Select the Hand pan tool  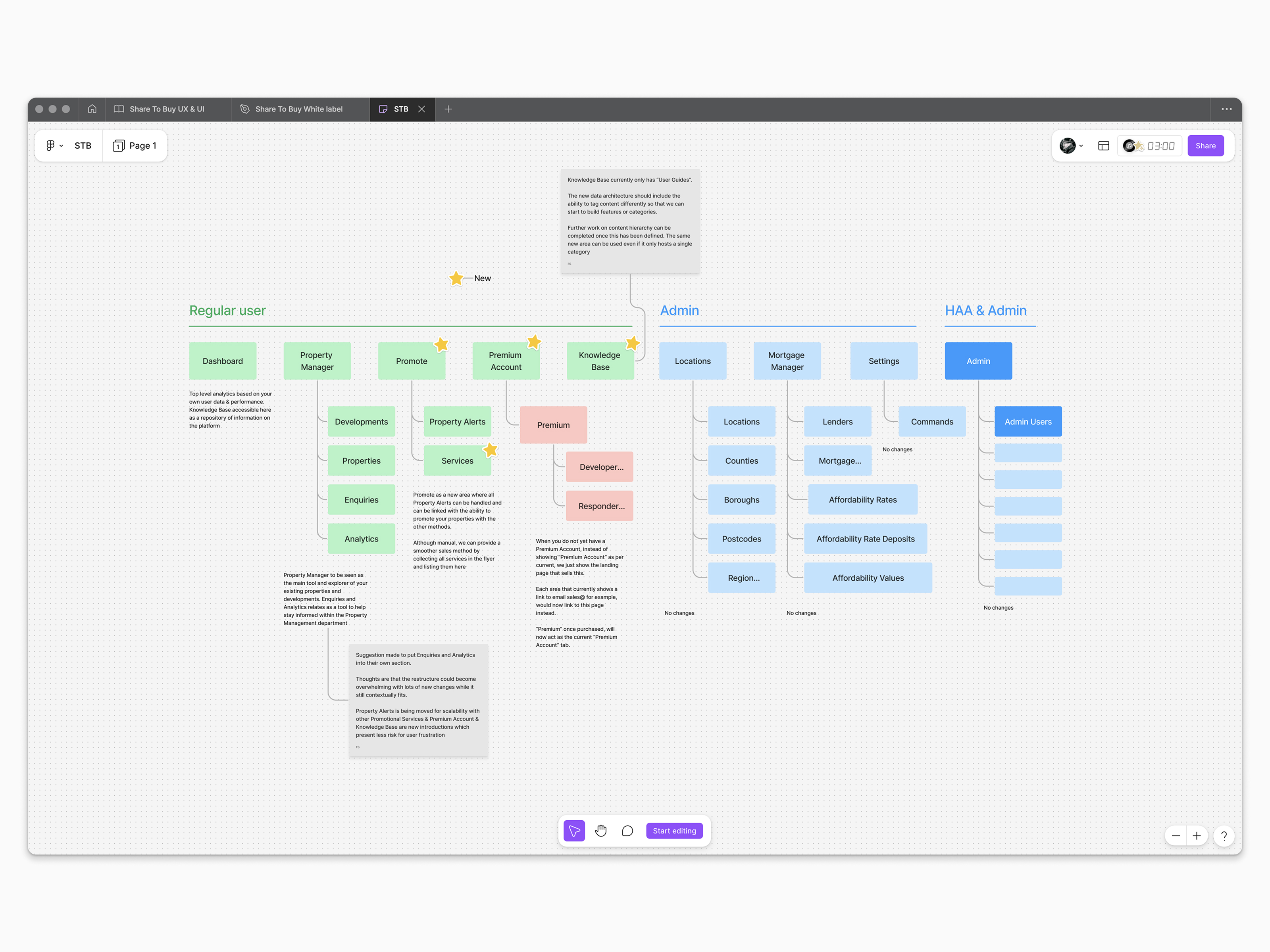600,830
